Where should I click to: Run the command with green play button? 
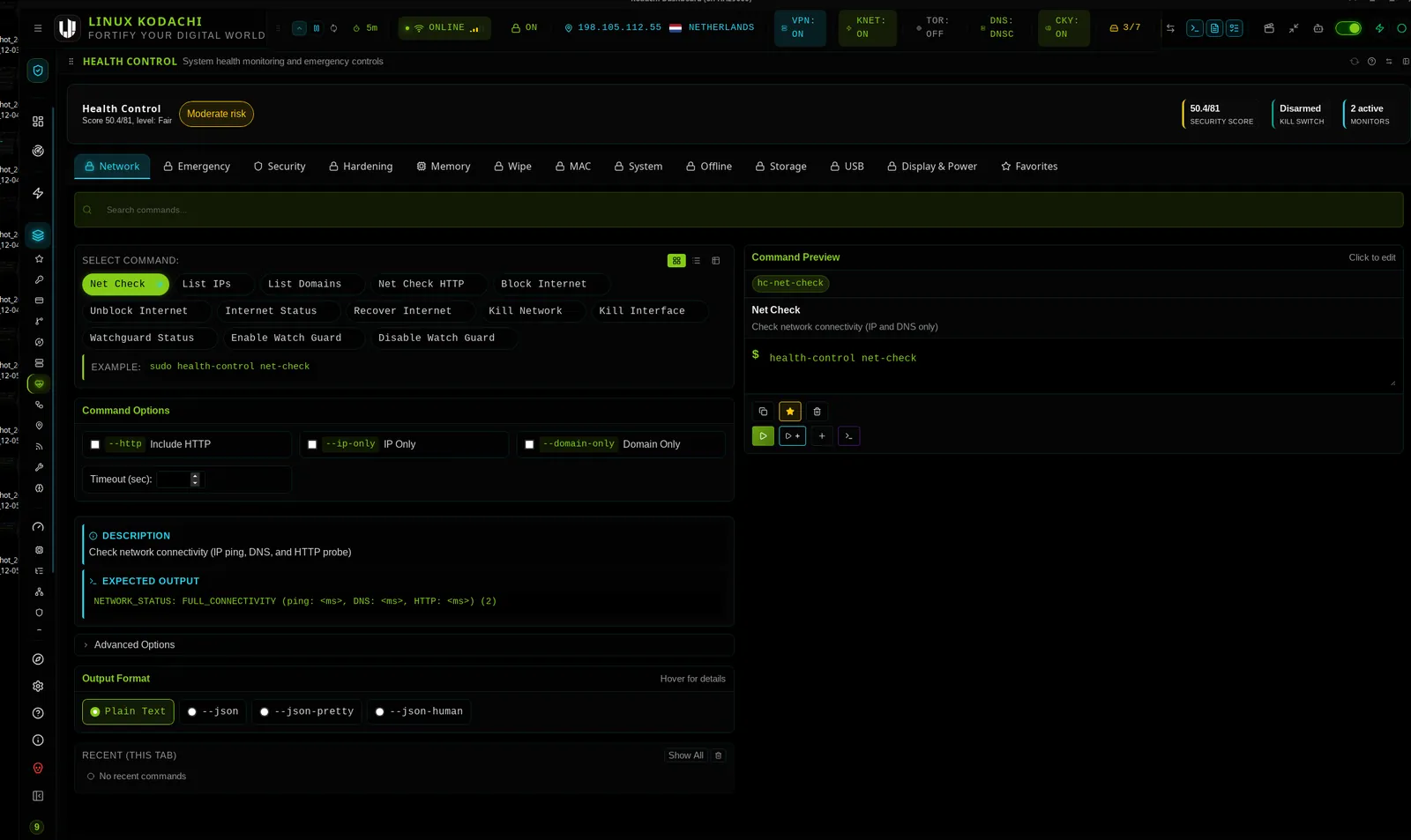click(764, 436)
